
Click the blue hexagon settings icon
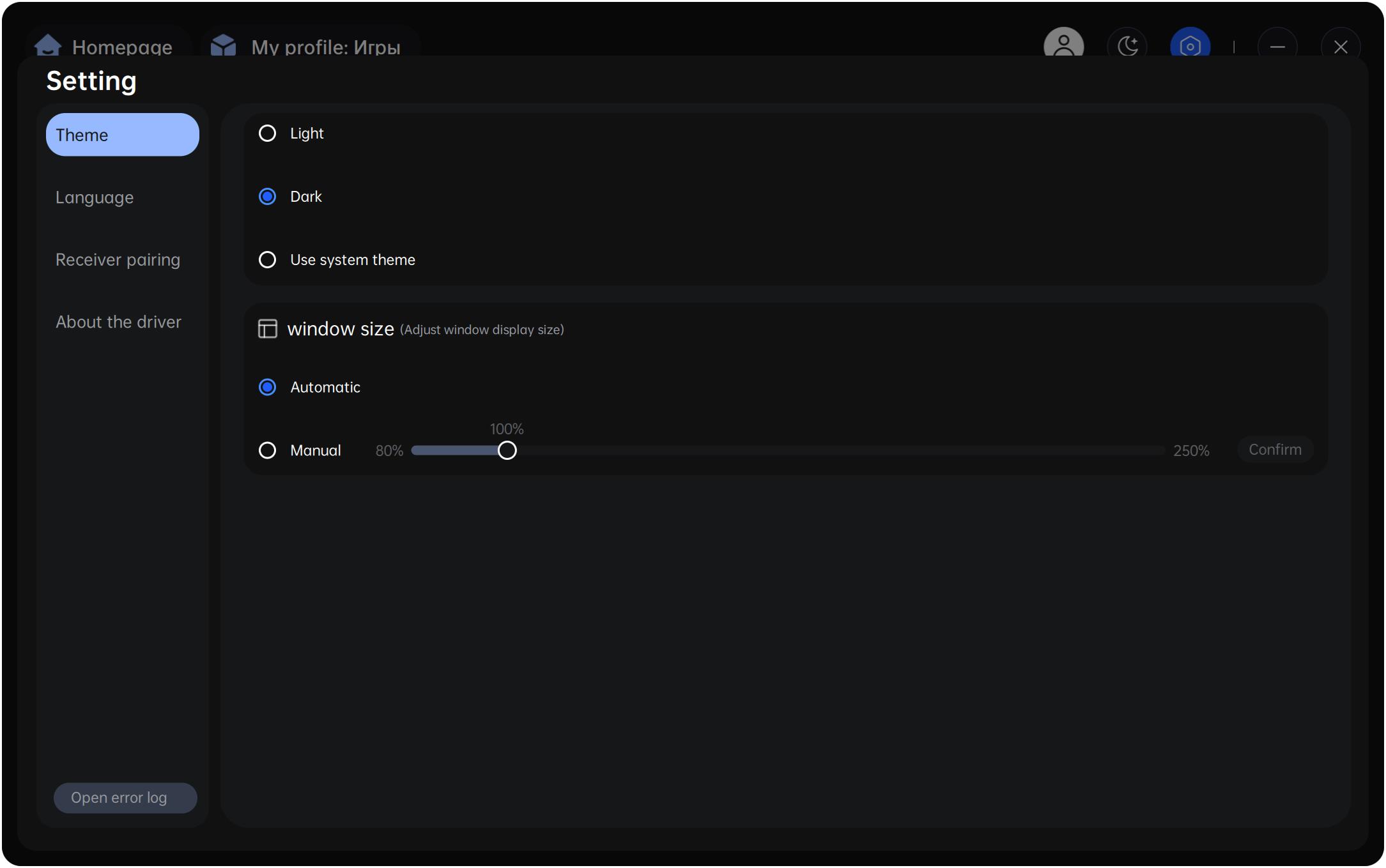point(1190,46)
